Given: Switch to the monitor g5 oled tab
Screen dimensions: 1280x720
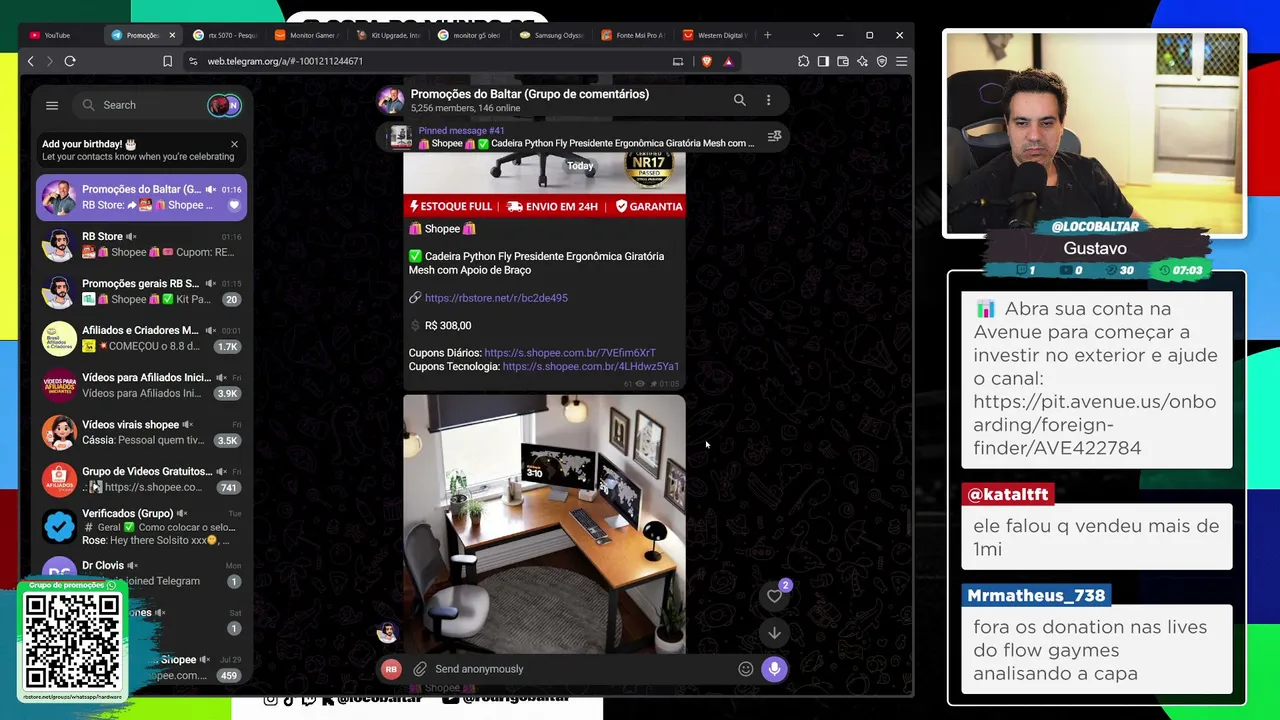Looking at the screenshot, I should pos(471,35).
